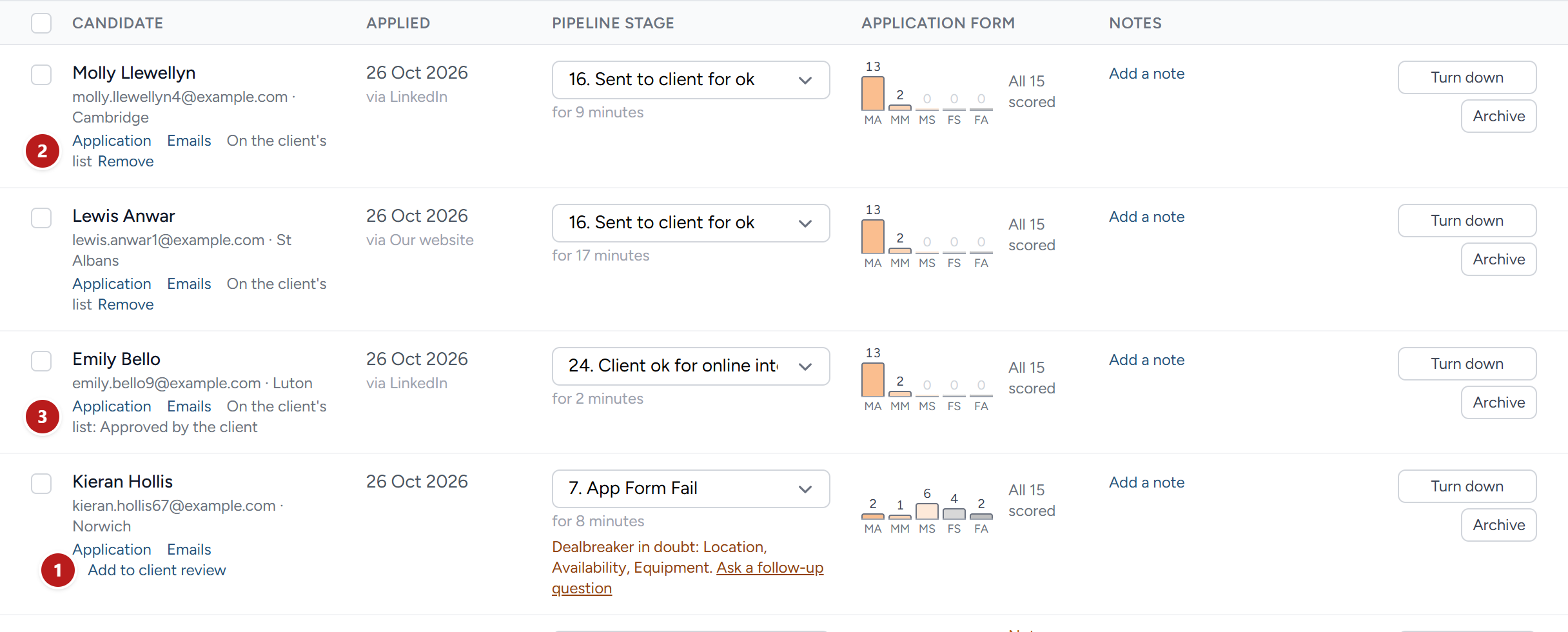Screen dimensions: 1568x632
Task: Archive Emily Bello
Action: click(1498, 402)
